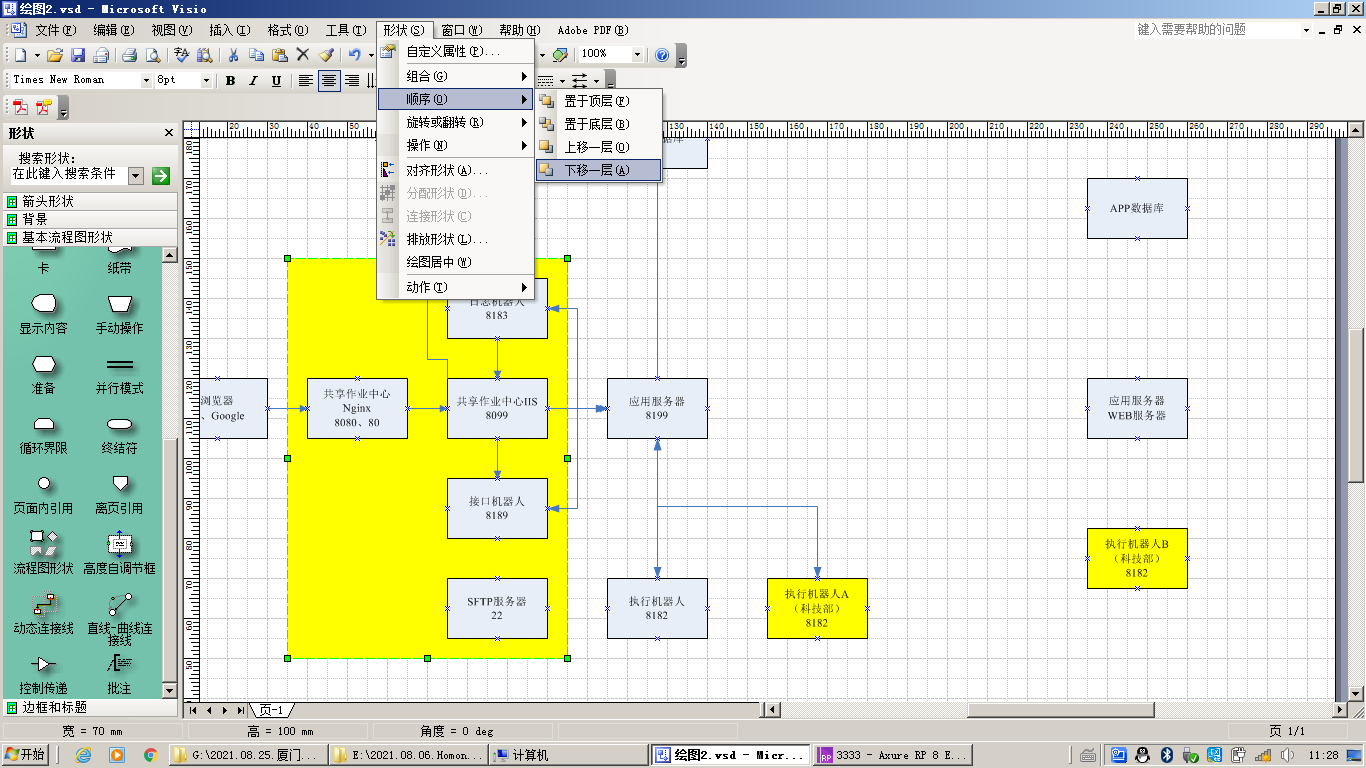Image resolution: width=1366 pixels, height=768 pixels.
Task: Choose 对齐形状 in the Shape menu
Action: 455,170
